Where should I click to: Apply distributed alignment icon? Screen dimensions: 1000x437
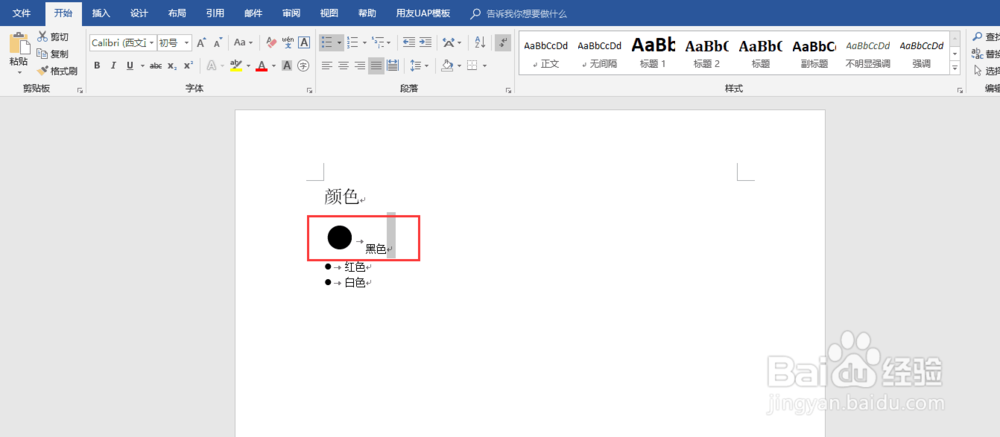click(x=393, y=66)
